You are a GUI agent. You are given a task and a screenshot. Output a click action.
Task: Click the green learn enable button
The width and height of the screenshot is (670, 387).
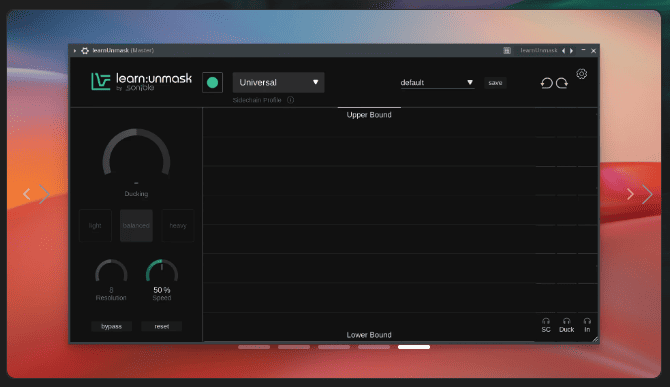click(x=212, y=83)
